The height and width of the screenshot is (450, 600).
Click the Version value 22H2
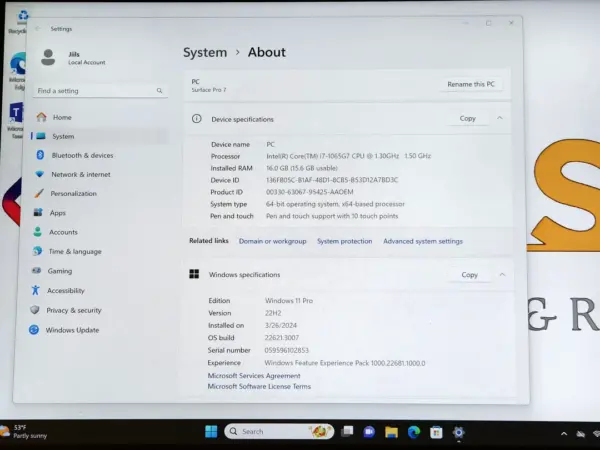[273, 313]
